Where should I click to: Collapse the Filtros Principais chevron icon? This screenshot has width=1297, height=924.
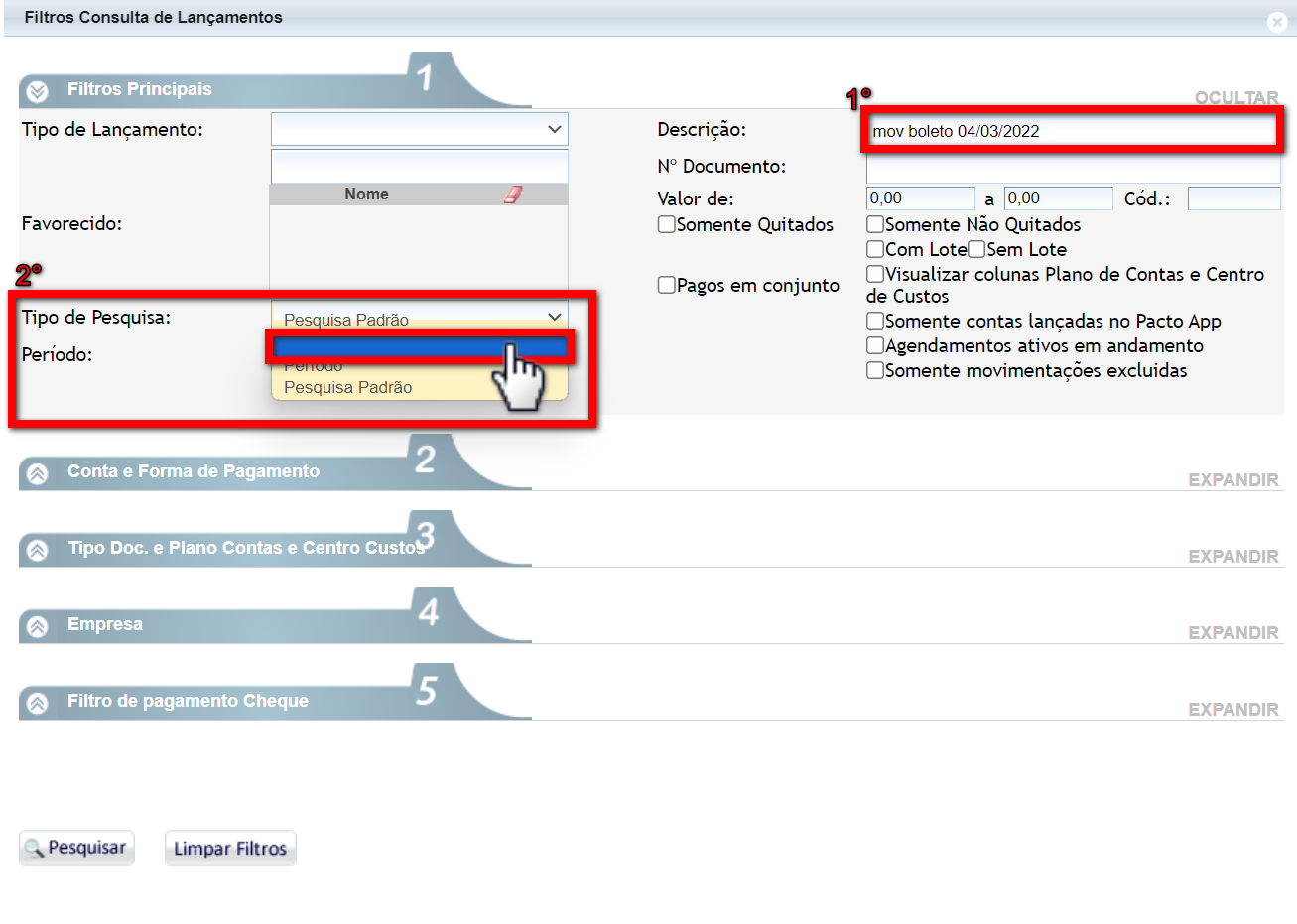click(x=38, y=91)
